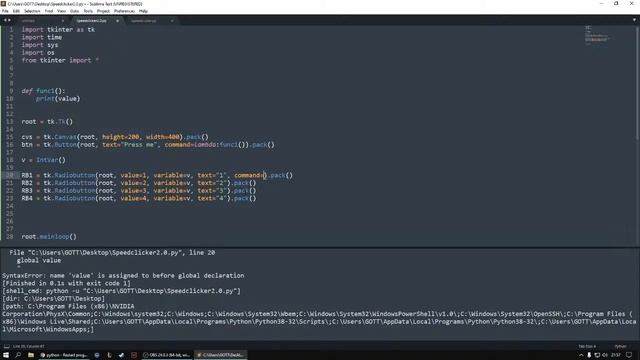This screenshot has width=640, height=360.
Task: Place cursor on 'import tkinter as tk' line
Action: pos(58,30)
